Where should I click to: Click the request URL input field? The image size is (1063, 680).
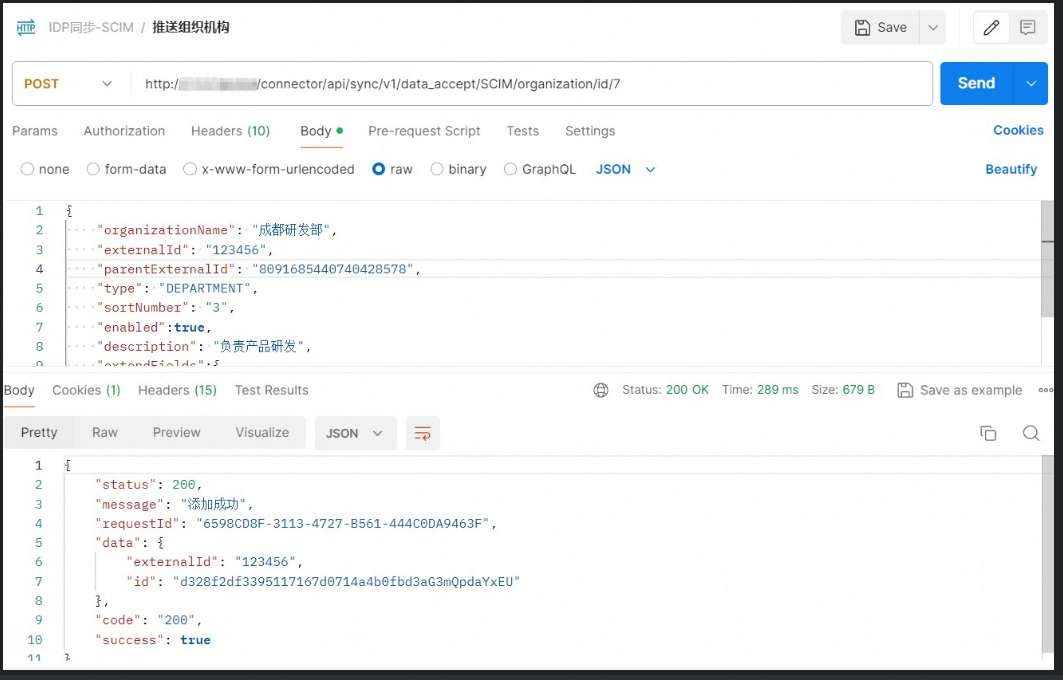click(x=530, y=84)
